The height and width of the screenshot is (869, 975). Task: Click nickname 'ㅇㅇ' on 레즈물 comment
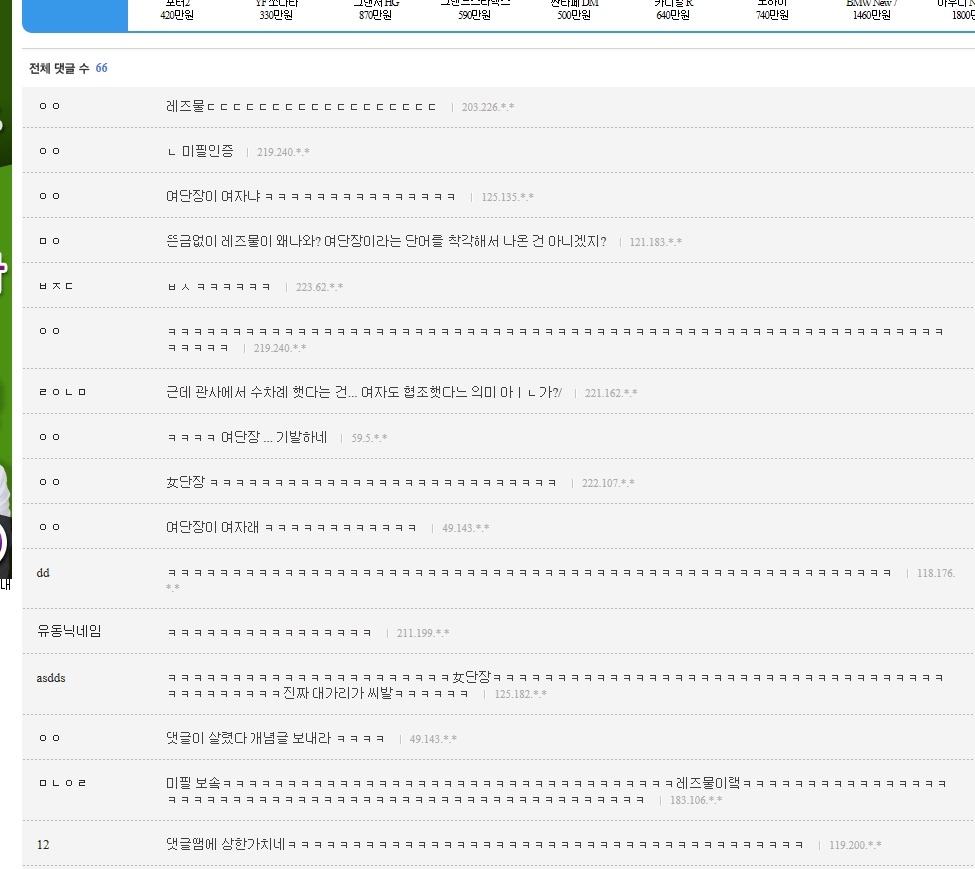point(50,106)
